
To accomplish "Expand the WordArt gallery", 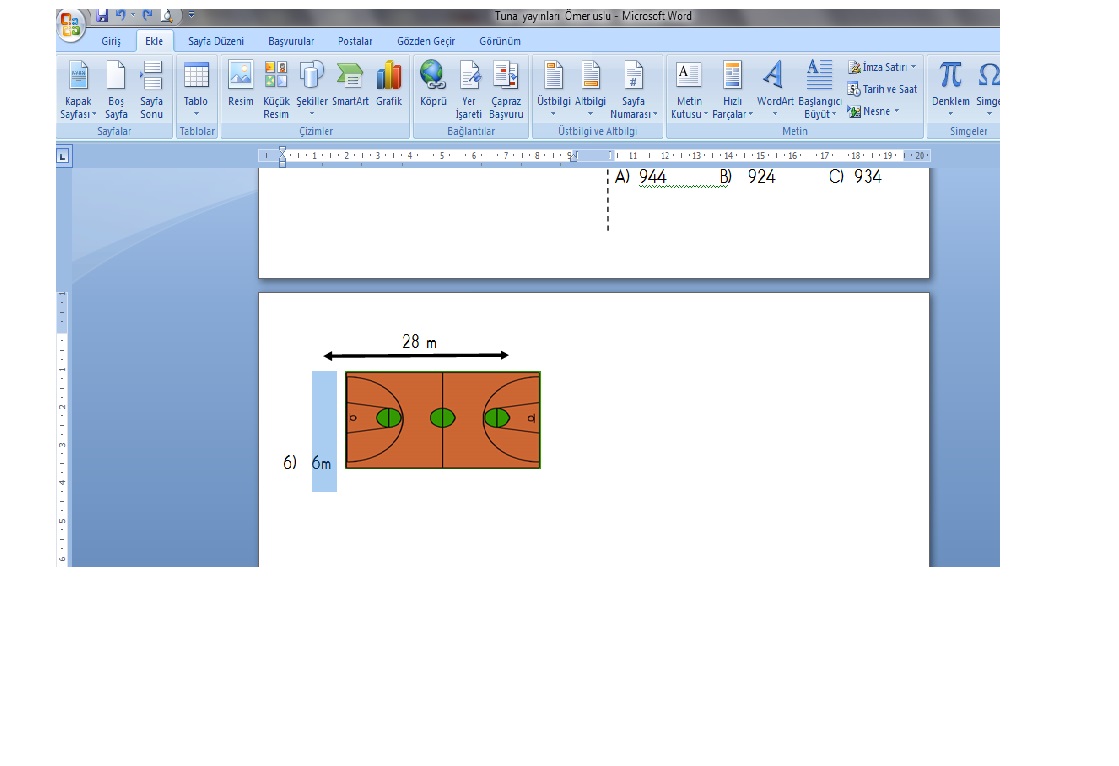I will 774,87.
